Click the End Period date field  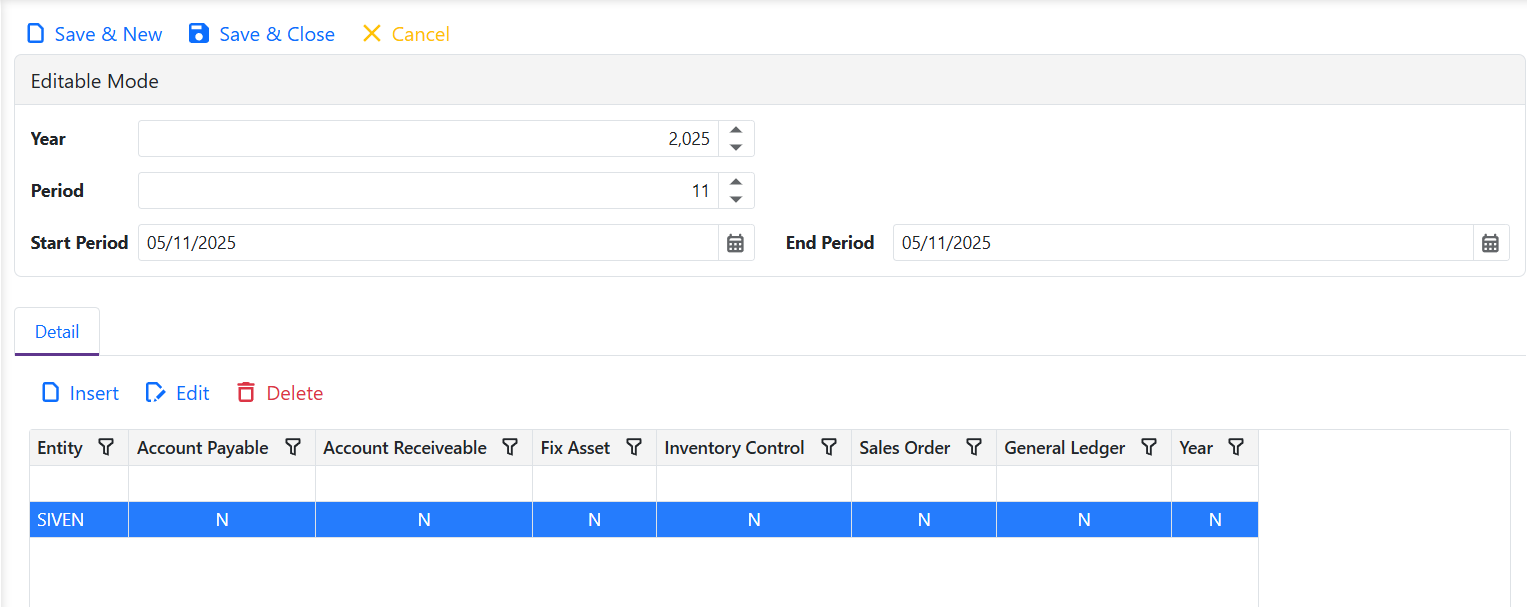coord(1183,243)
